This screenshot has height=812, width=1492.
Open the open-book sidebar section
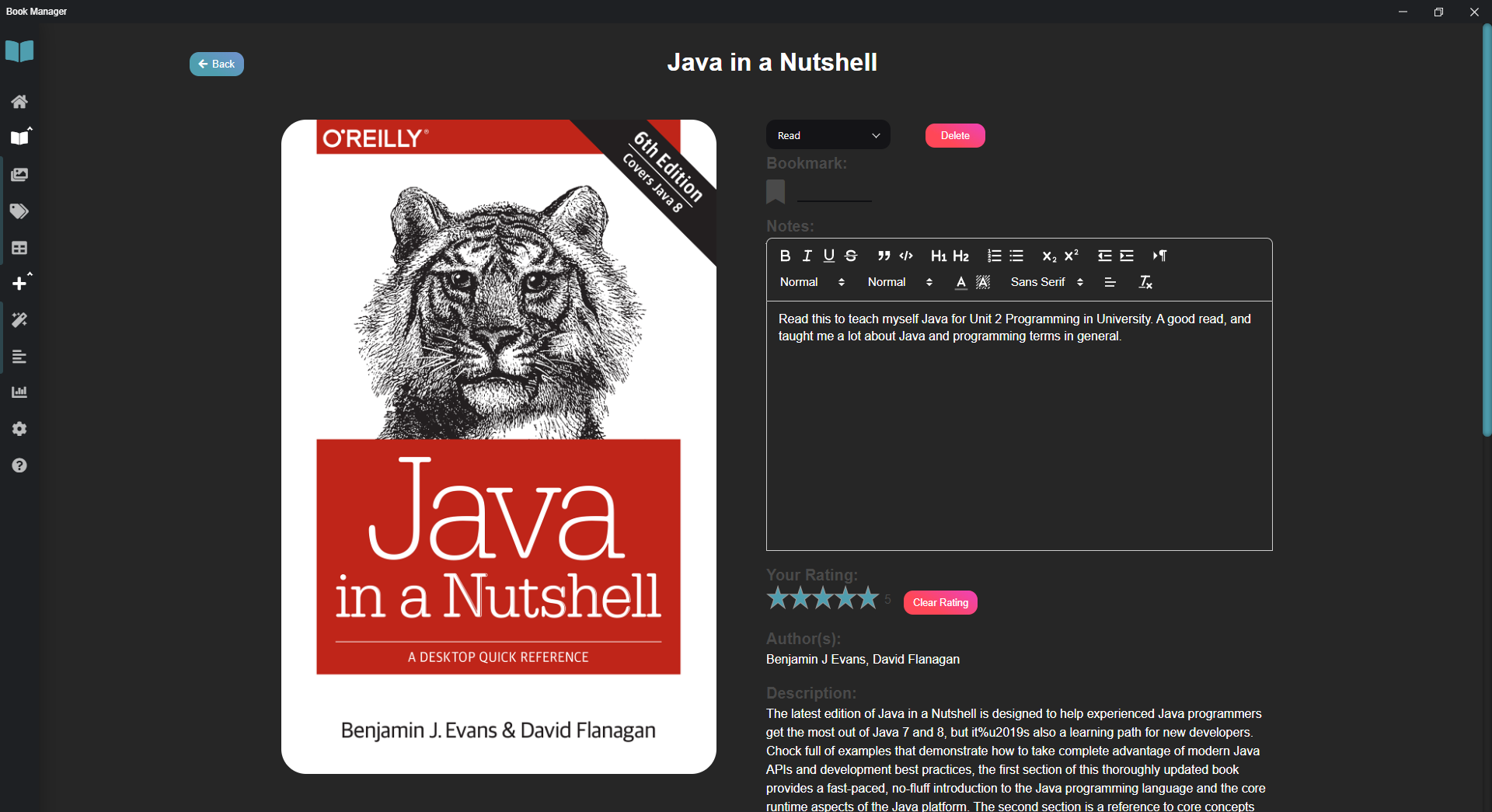click(19, 138)
